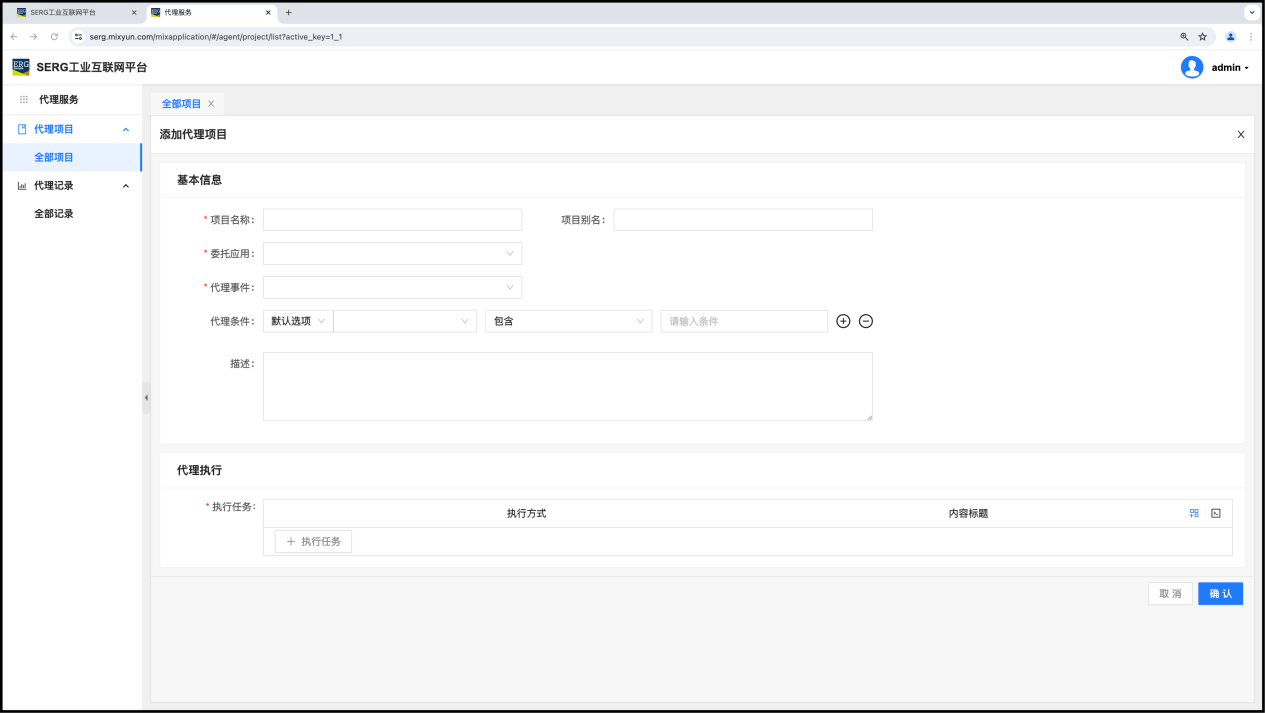The height and width of the screenshot is (713, 1265).
Task: Select 全部记录 in the sidebar
Action: click(54, 214)
